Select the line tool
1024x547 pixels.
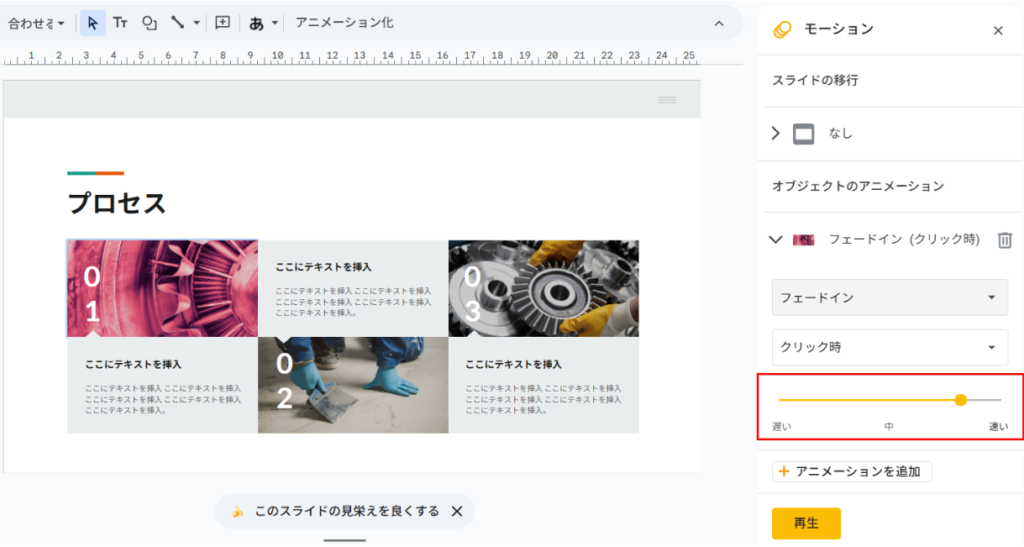tap(177, 23)
